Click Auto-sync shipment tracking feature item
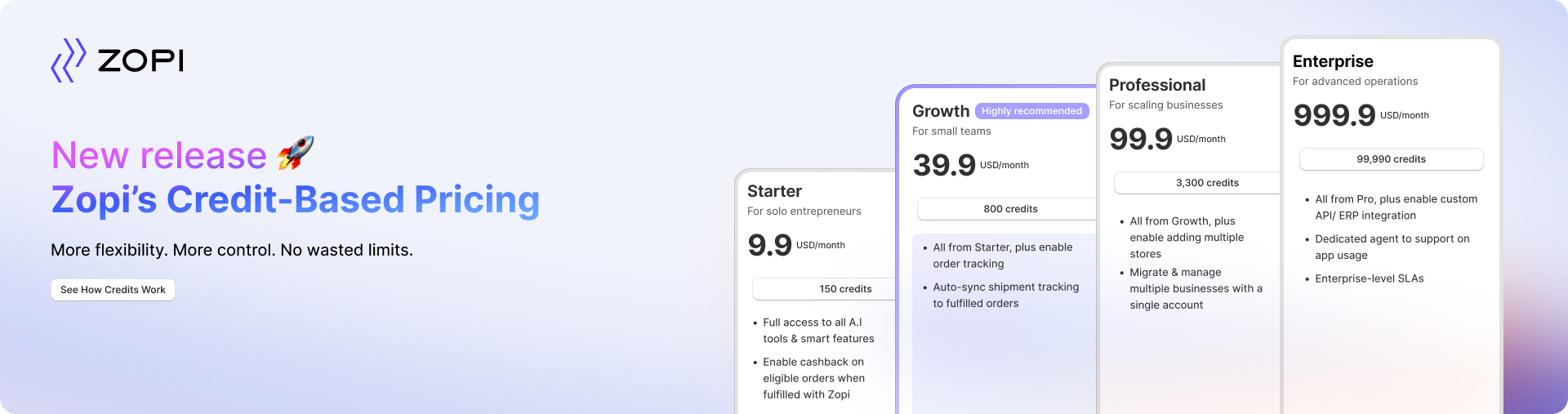1568x414 pixels. tap(1005, 295)
